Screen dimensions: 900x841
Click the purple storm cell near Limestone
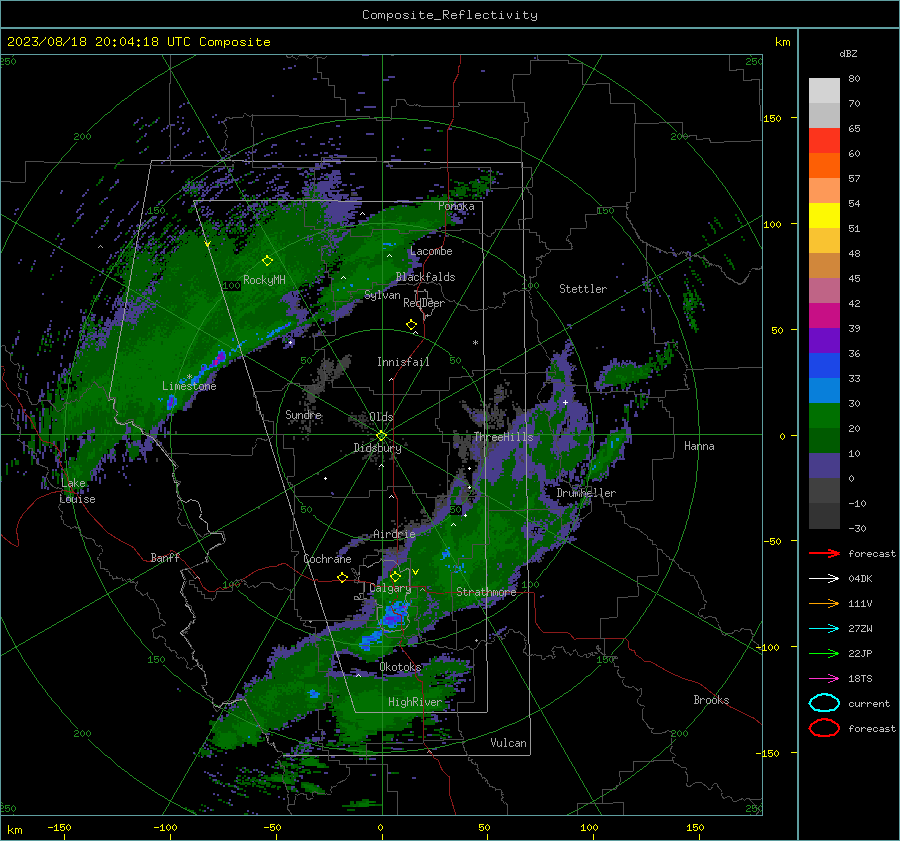[219, 359]
